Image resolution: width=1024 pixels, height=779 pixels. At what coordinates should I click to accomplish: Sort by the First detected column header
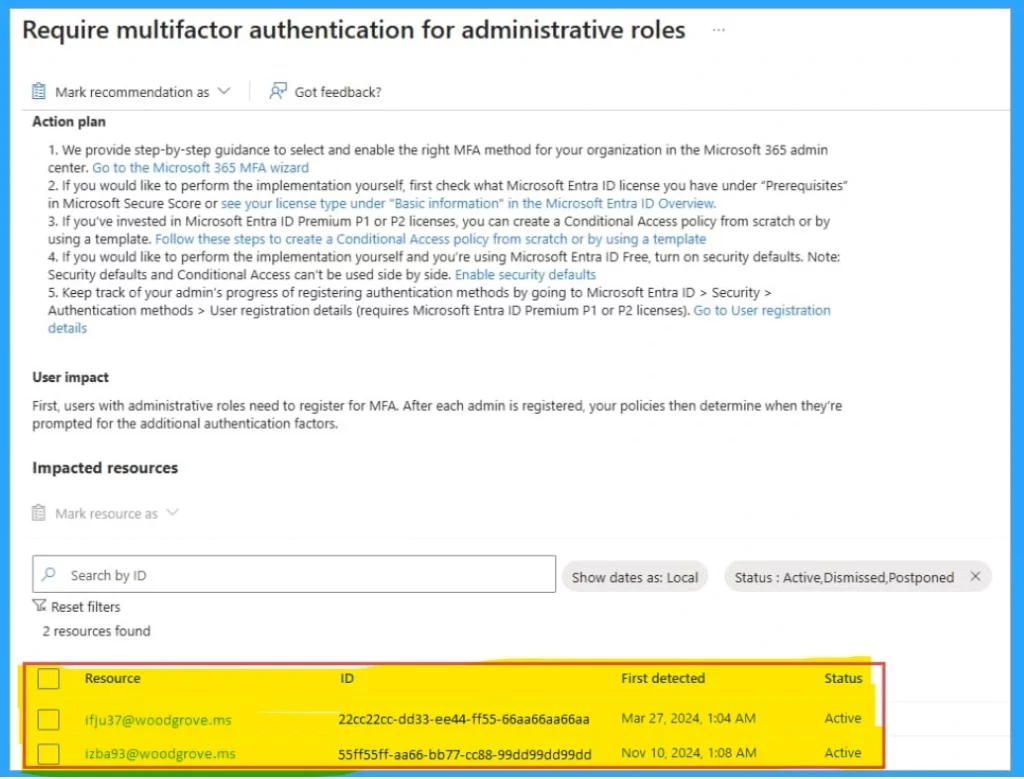[663, 678]
